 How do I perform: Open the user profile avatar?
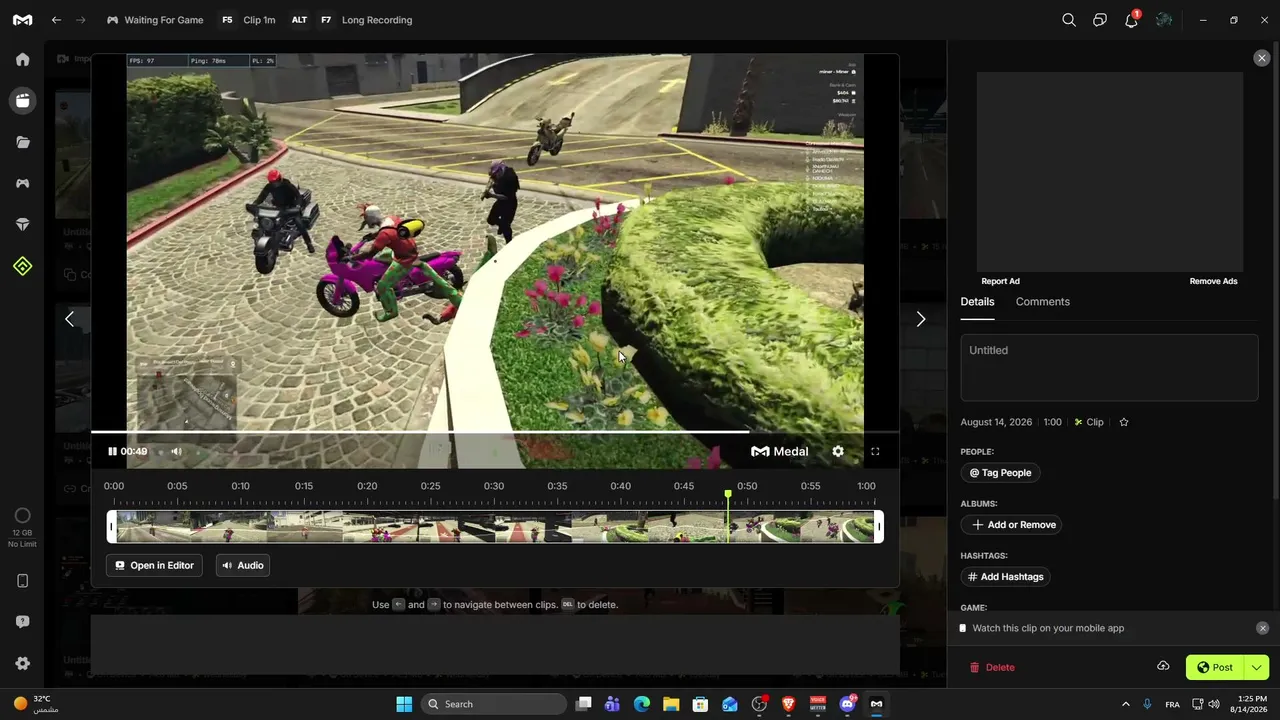pos(1164,20)
